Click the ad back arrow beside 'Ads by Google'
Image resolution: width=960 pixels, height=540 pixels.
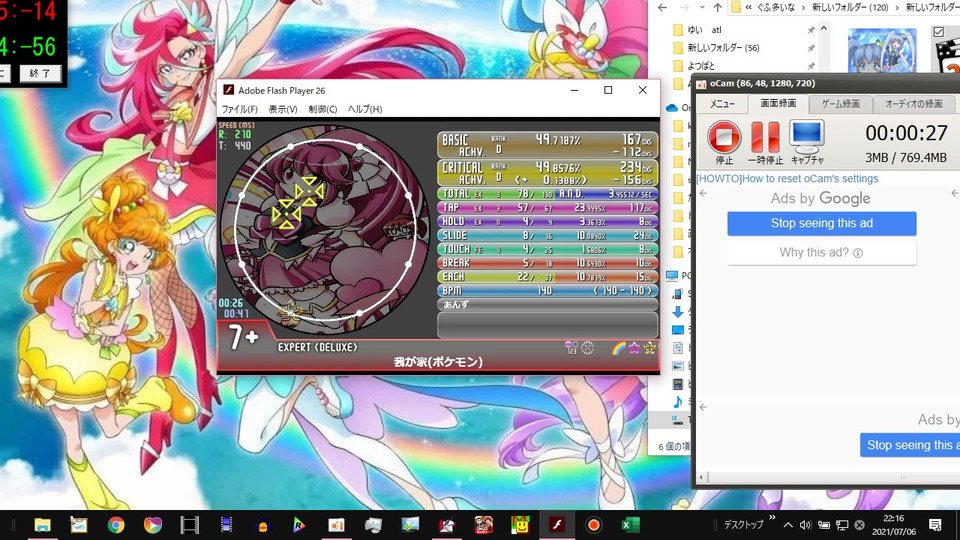(x=703, y=193)
